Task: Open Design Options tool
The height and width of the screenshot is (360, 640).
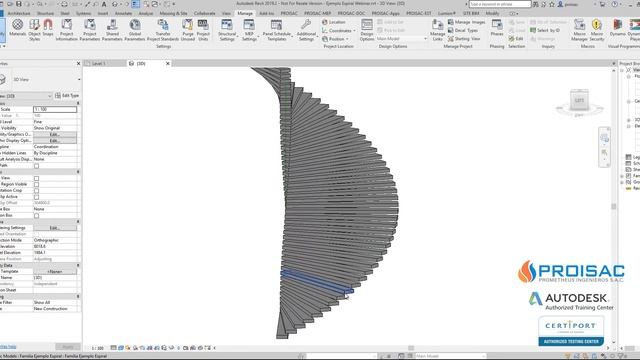Action: [x=367, y=29]
